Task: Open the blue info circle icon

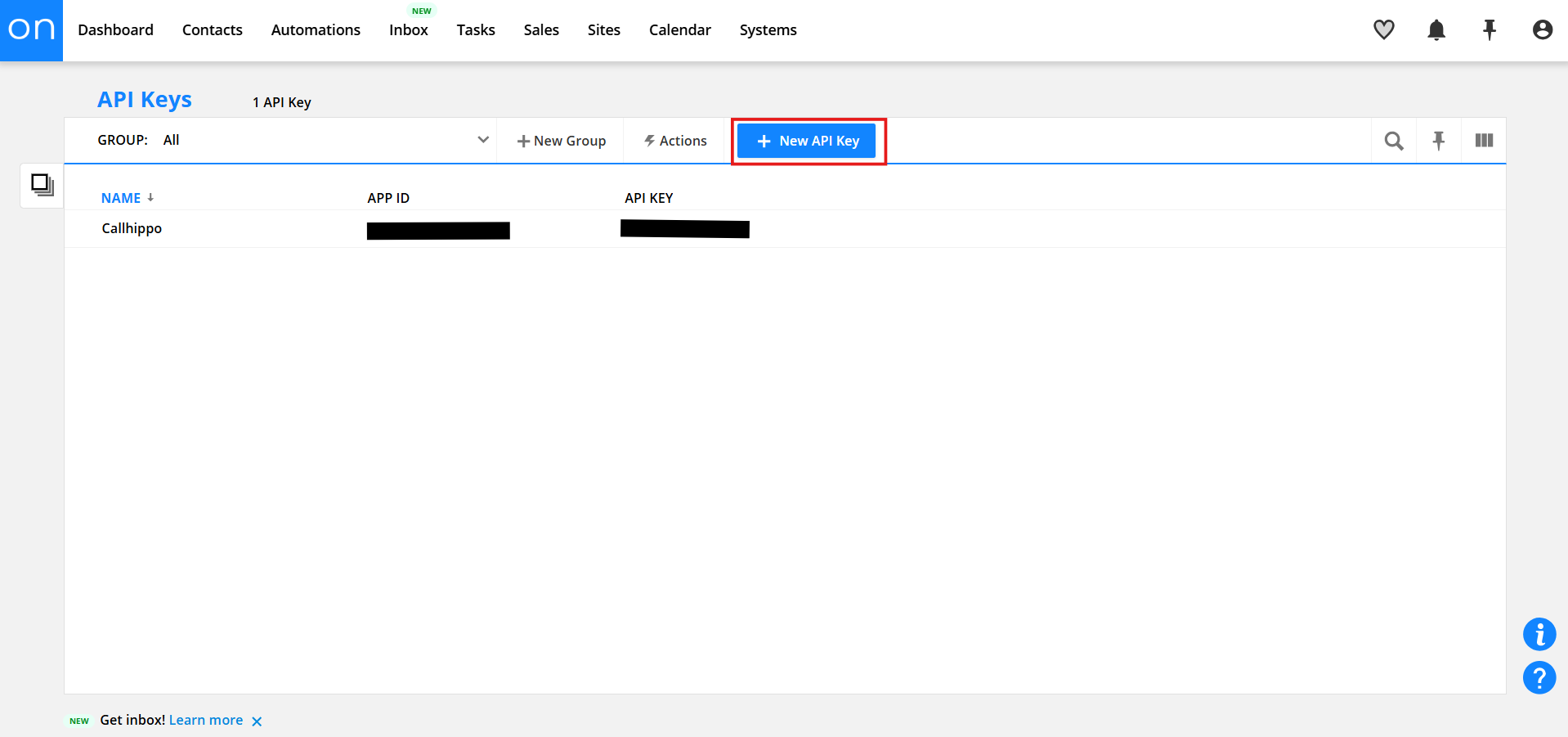Action: tap(1539, 634)
